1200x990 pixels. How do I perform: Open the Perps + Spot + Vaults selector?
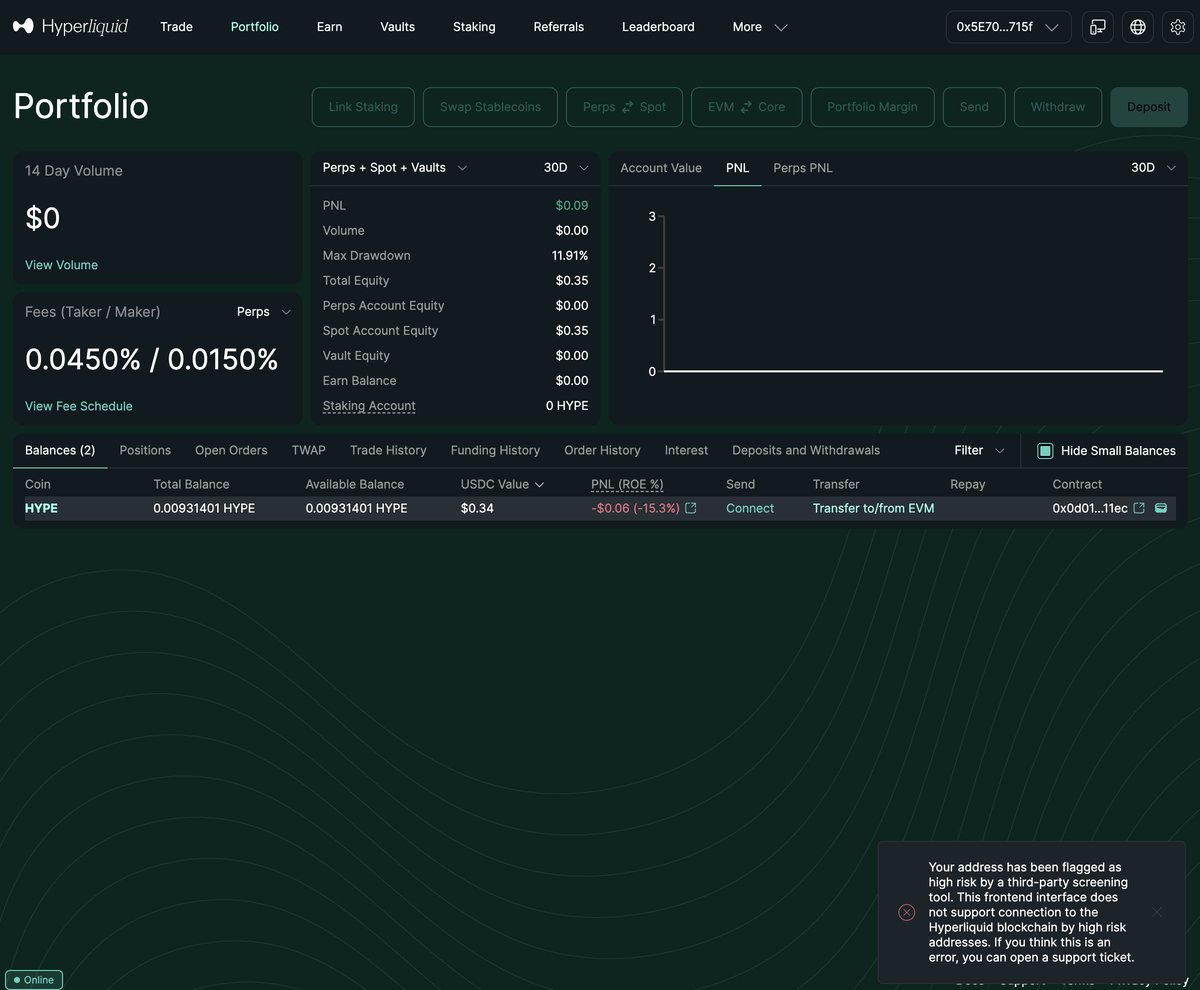click(395, 168)
